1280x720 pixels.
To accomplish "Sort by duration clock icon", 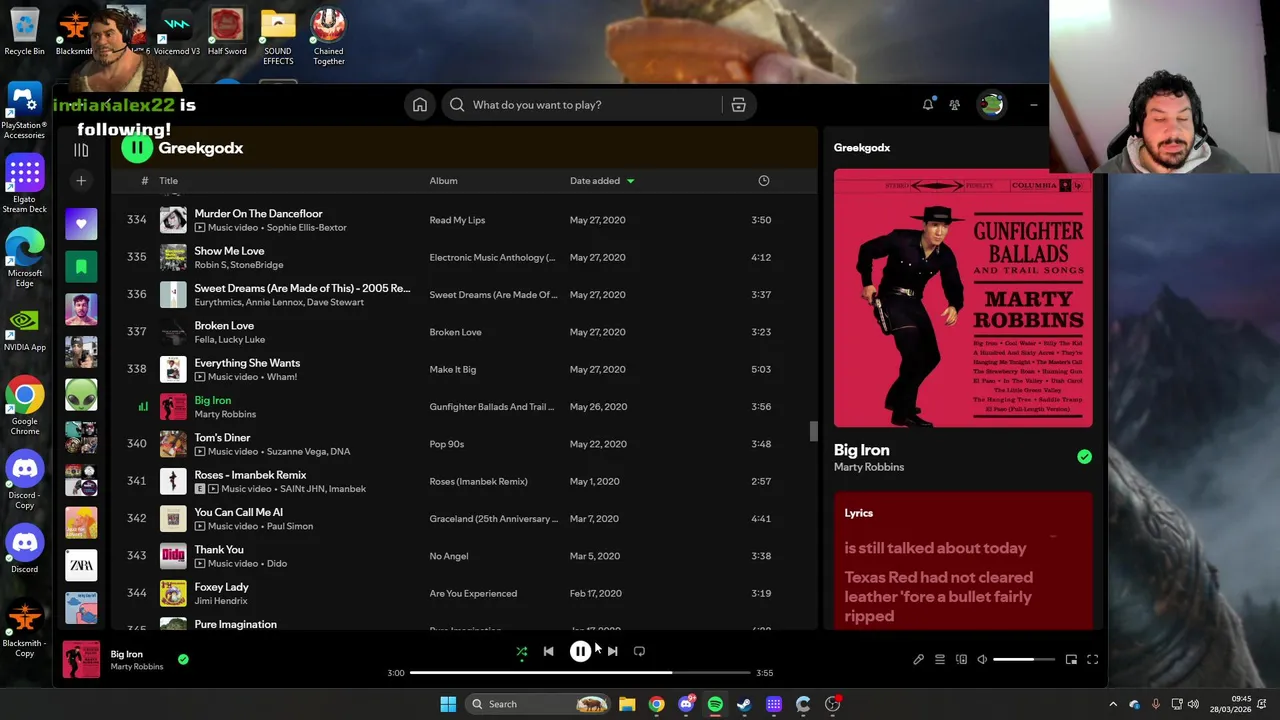I will 764,181.
